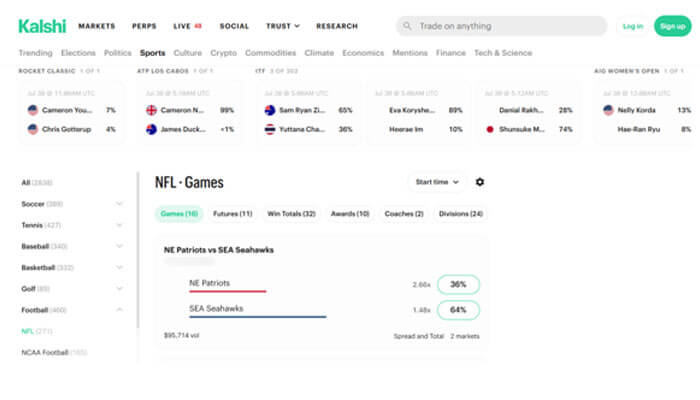Select the Awards (10) filter chip
This screenshot has height=400, width=700.
coord(350,214)
